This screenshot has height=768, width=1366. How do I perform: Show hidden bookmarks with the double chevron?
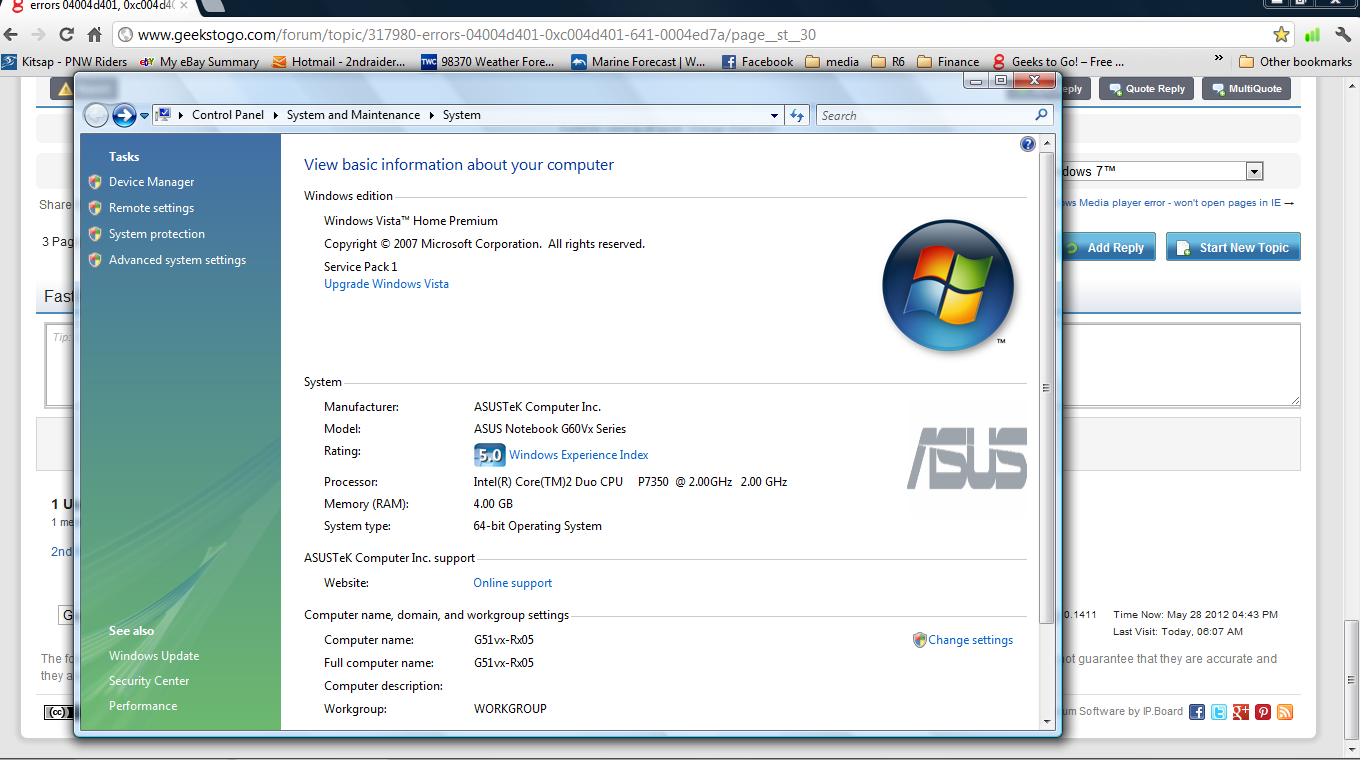coord(1218,61)
